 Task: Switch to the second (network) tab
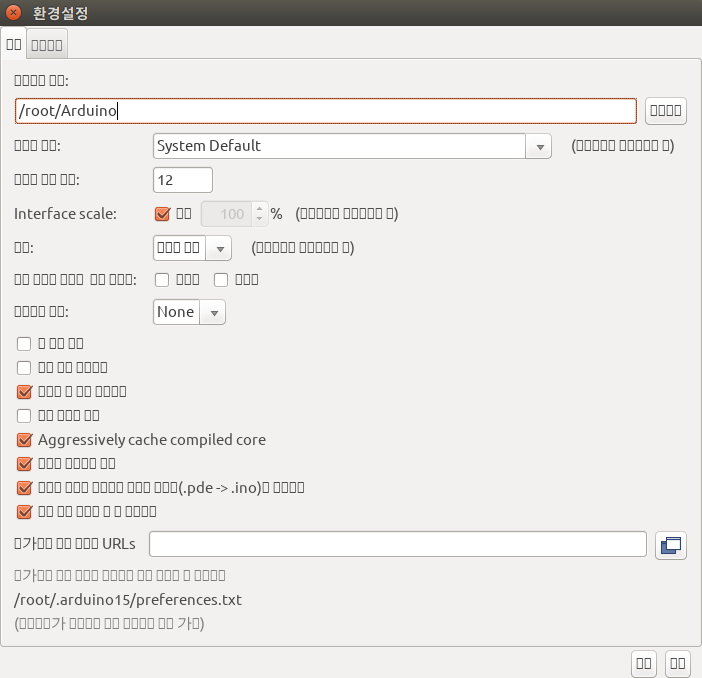[x=47, y=45]
